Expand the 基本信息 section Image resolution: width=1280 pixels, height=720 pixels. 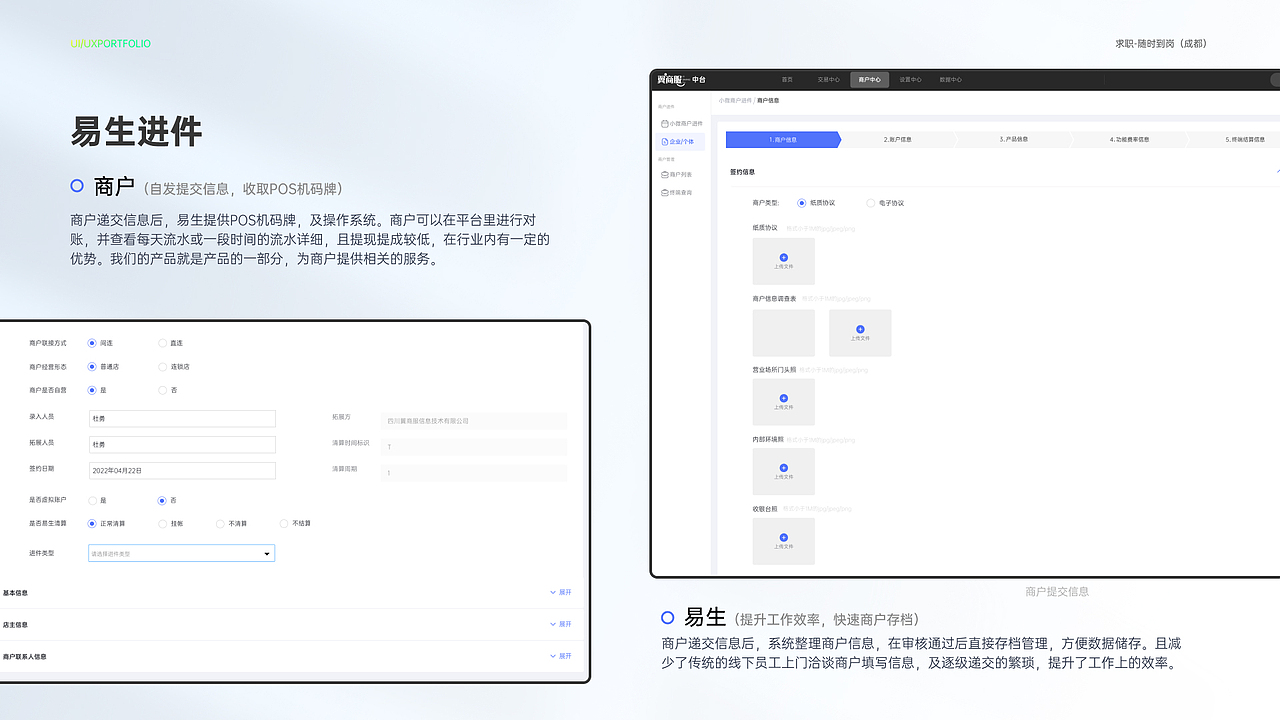(x=560, y=592)
